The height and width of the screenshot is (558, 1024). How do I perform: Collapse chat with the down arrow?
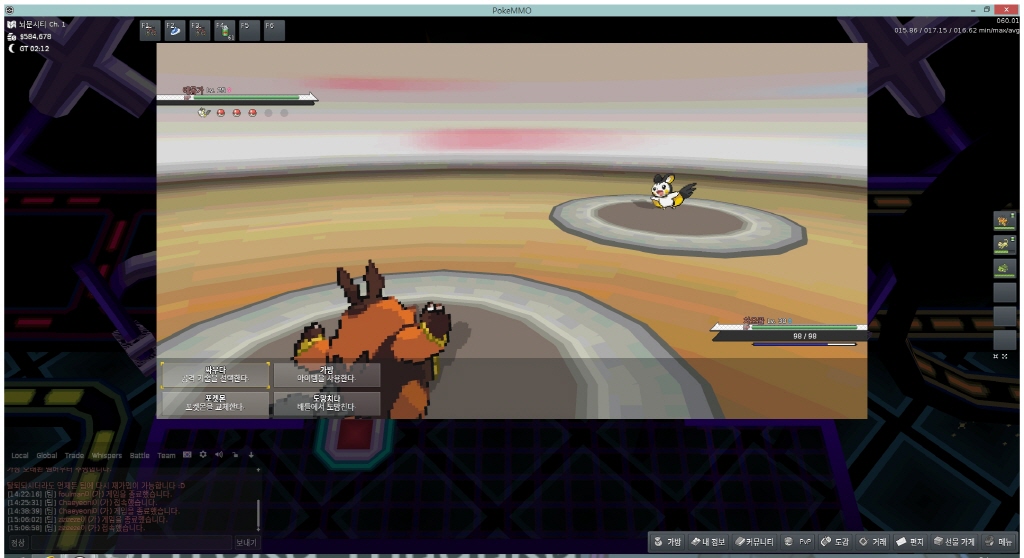tap(252, 455)
